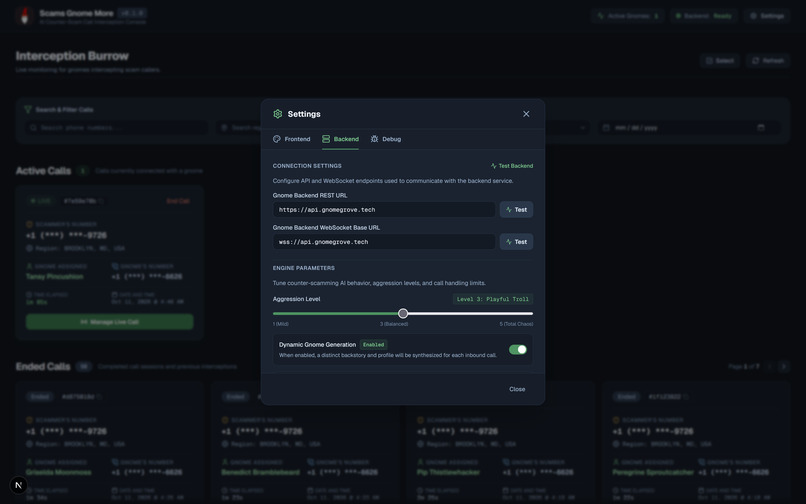The height and width of the screenshot is (504, 806).
Task: Click the WebSocket Base URL input field
Action: (384, 242)
